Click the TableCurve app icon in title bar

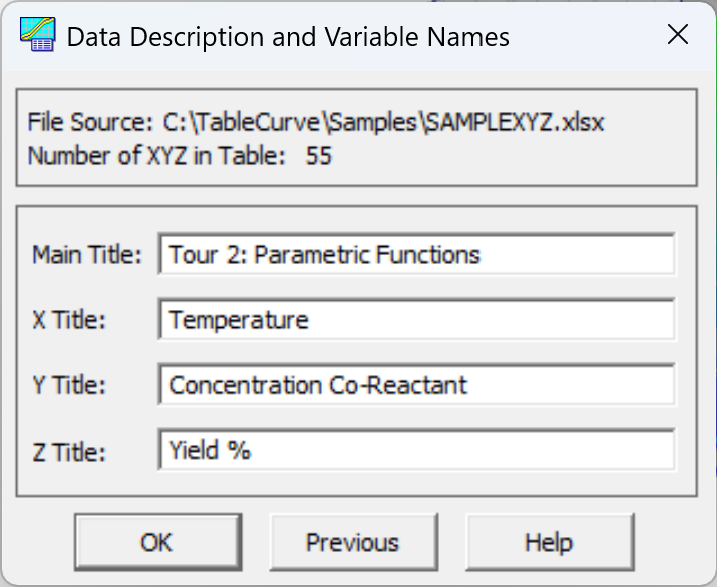pyautogui.click(x=37, y=34)
